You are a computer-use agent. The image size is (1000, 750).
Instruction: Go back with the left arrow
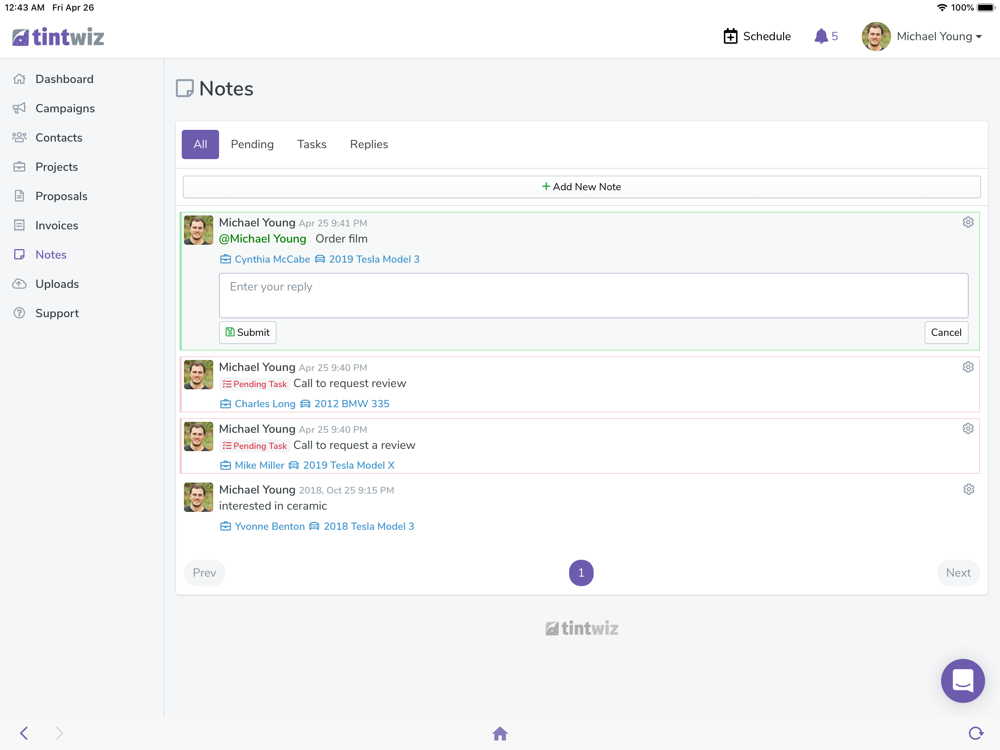24,733
